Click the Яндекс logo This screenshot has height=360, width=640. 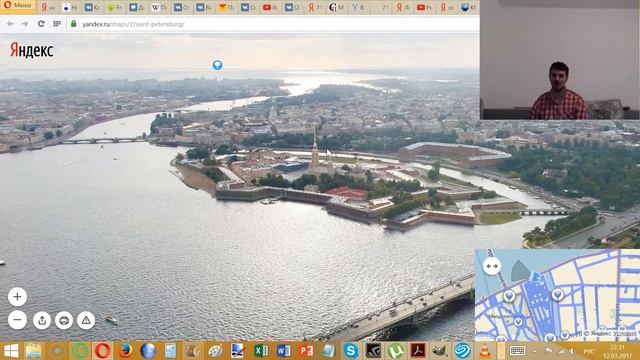point(31,50)
